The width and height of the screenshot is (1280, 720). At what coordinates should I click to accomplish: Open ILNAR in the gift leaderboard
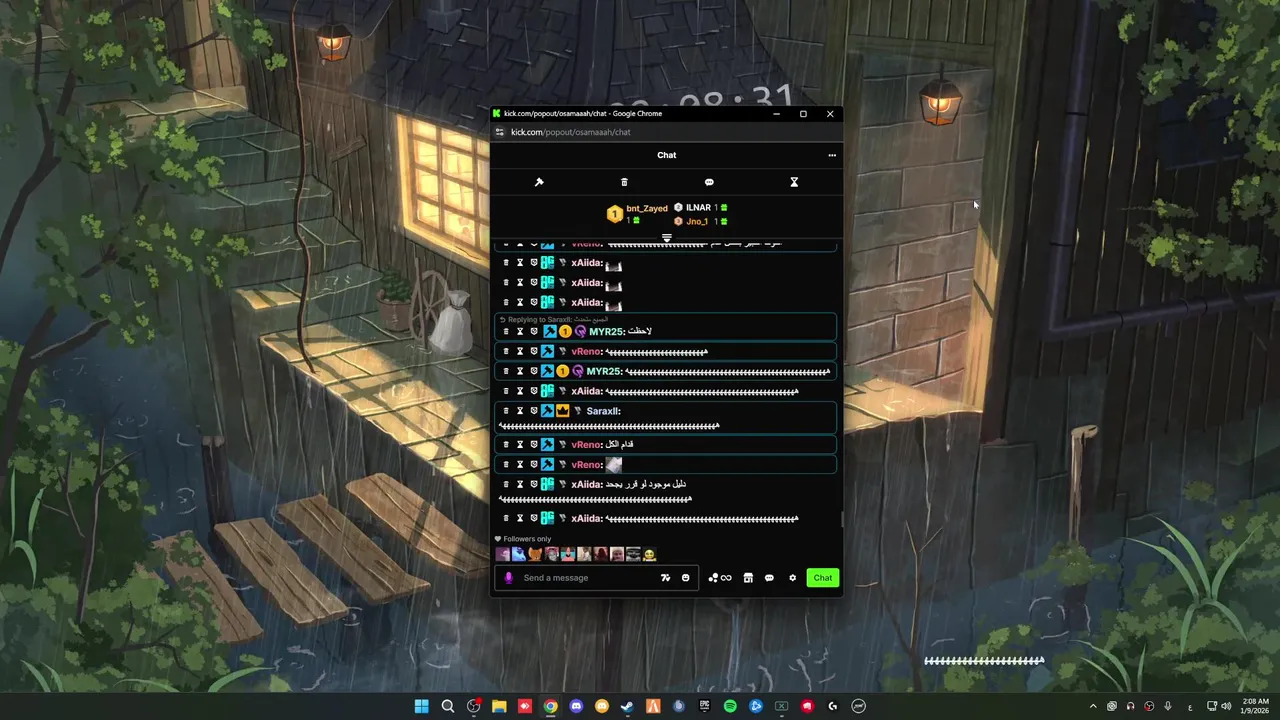698,207
